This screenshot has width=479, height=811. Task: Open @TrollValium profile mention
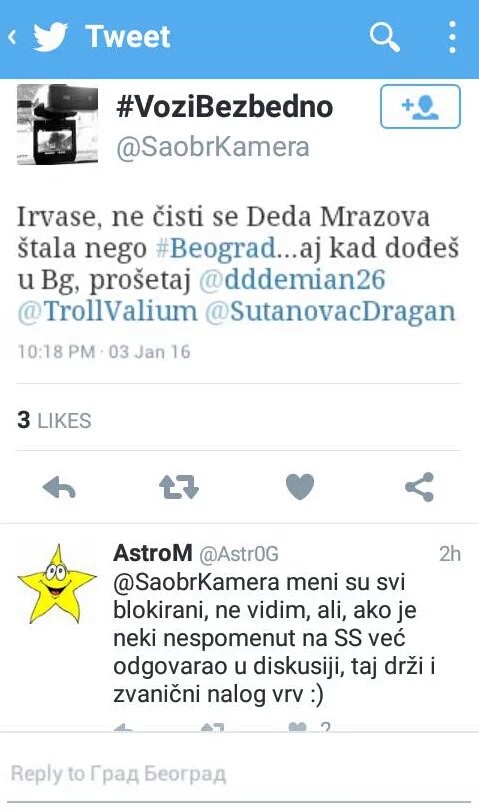click(108, 311)
